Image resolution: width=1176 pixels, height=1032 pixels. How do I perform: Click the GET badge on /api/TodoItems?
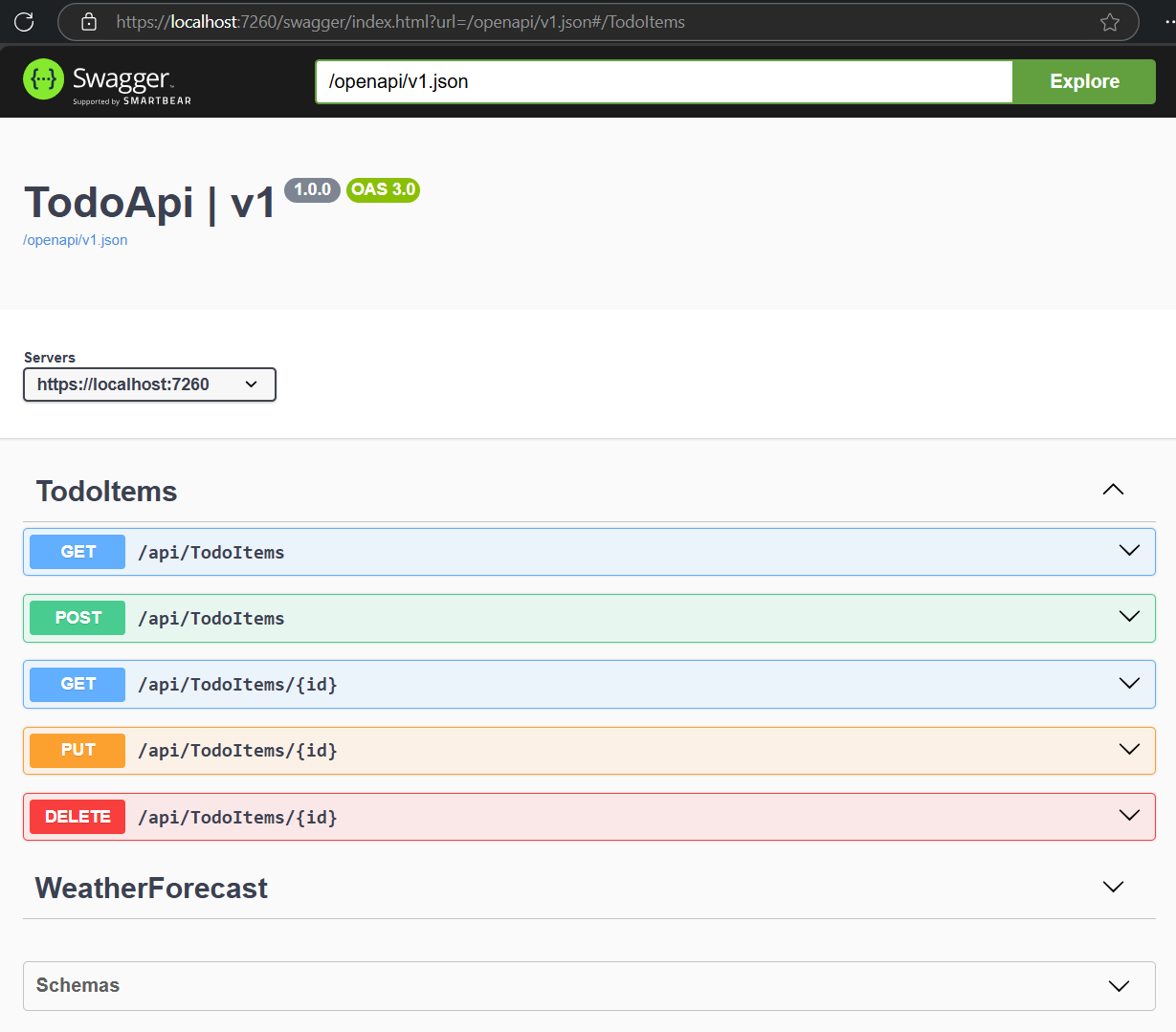click(77, 551)
